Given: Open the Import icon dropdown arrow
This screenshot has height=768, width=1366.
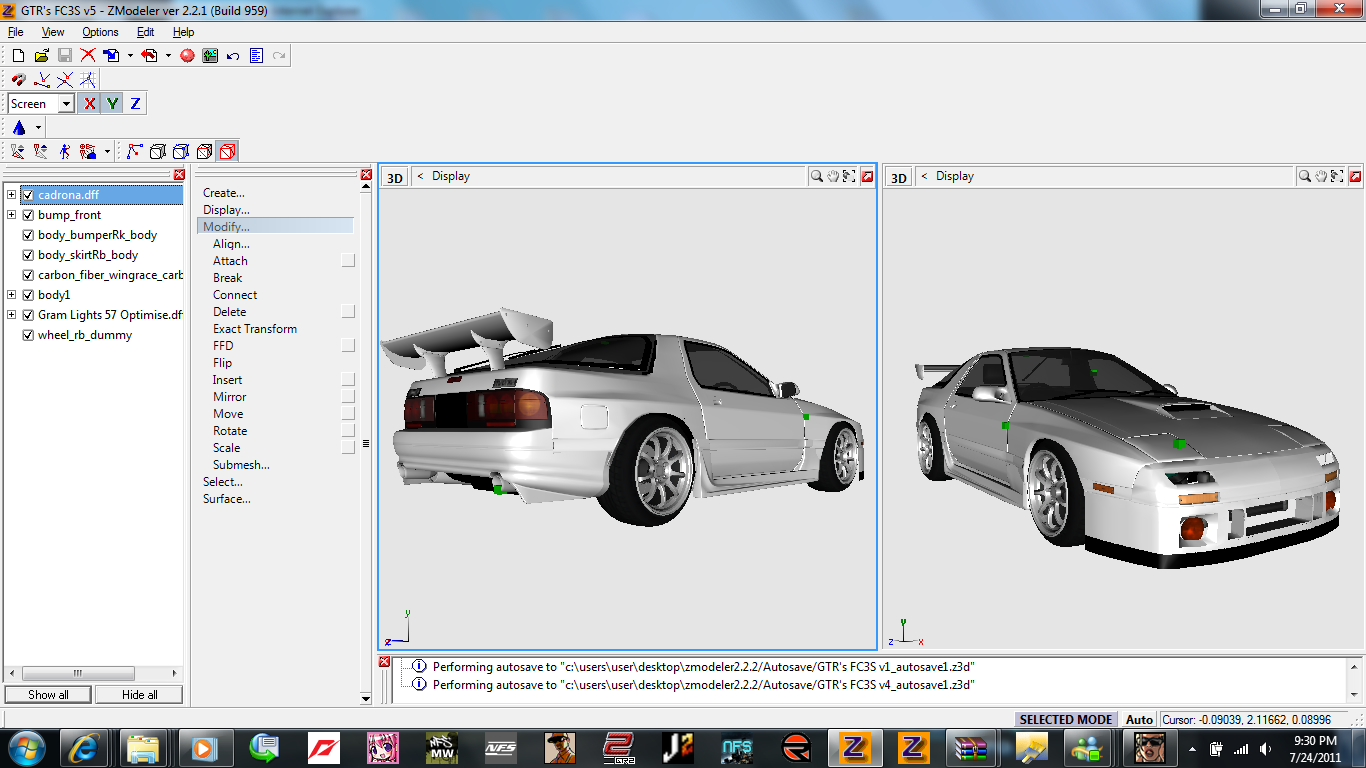Looking at the screenshot, I should point(130,56).
